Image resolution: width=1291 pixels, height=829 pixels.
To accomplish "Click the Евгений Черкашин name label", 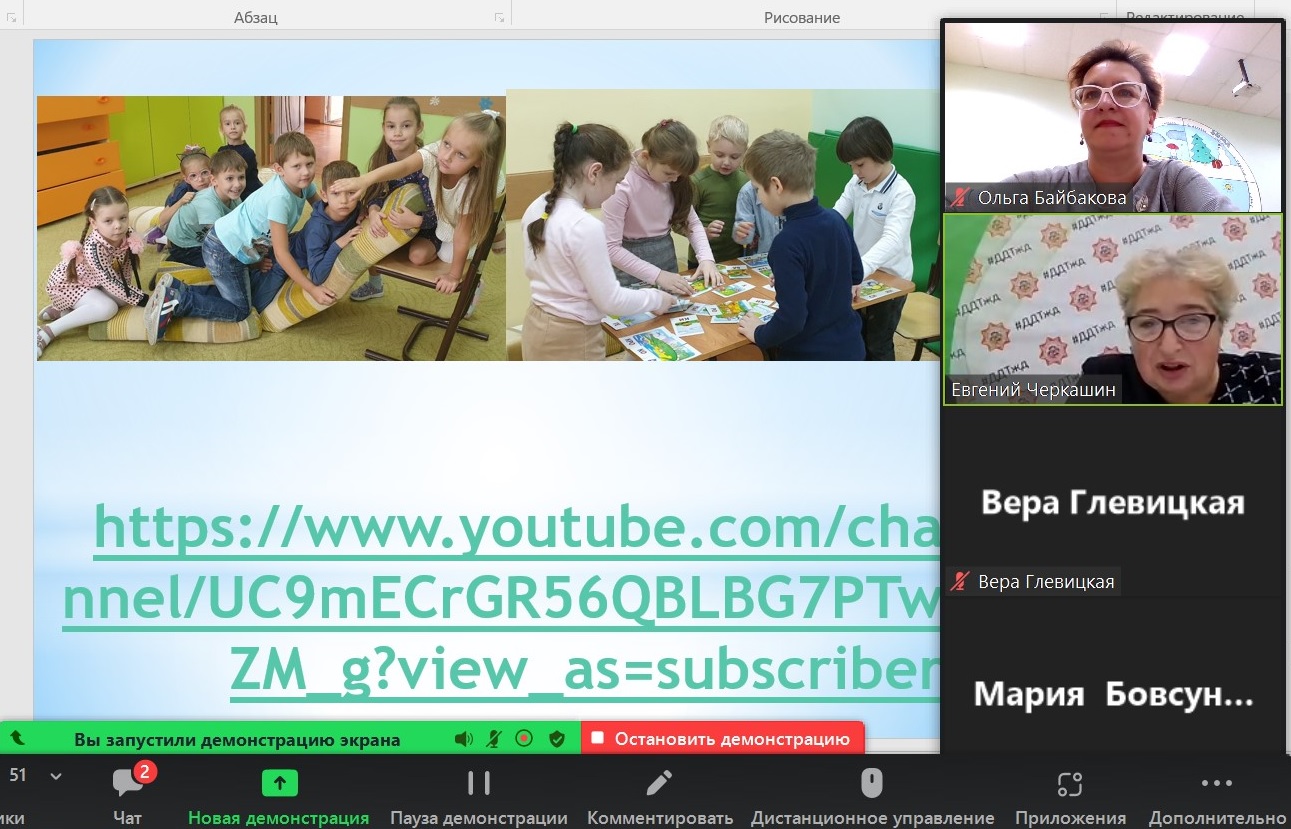I will [x=1034, y=390].
